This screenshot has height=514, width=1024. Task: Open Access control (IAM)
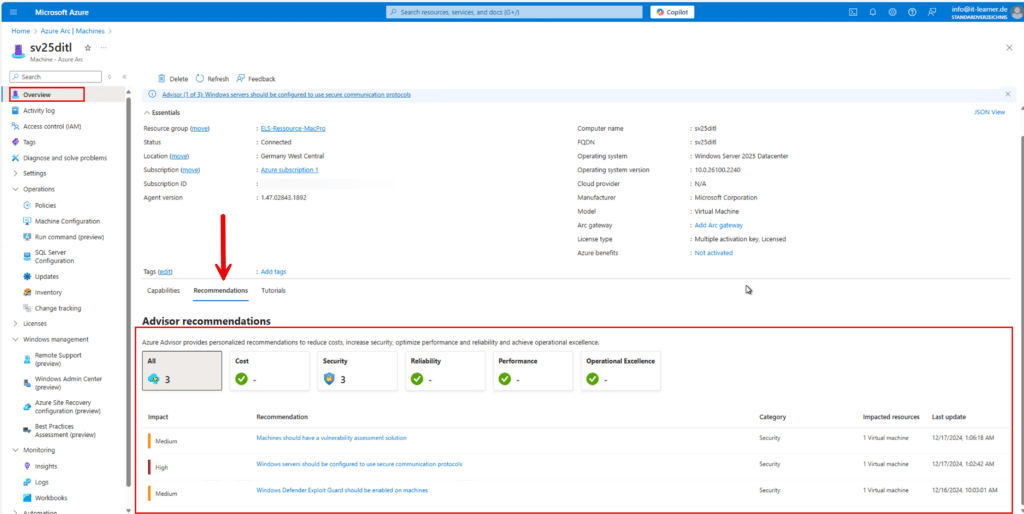click(52, 126)
